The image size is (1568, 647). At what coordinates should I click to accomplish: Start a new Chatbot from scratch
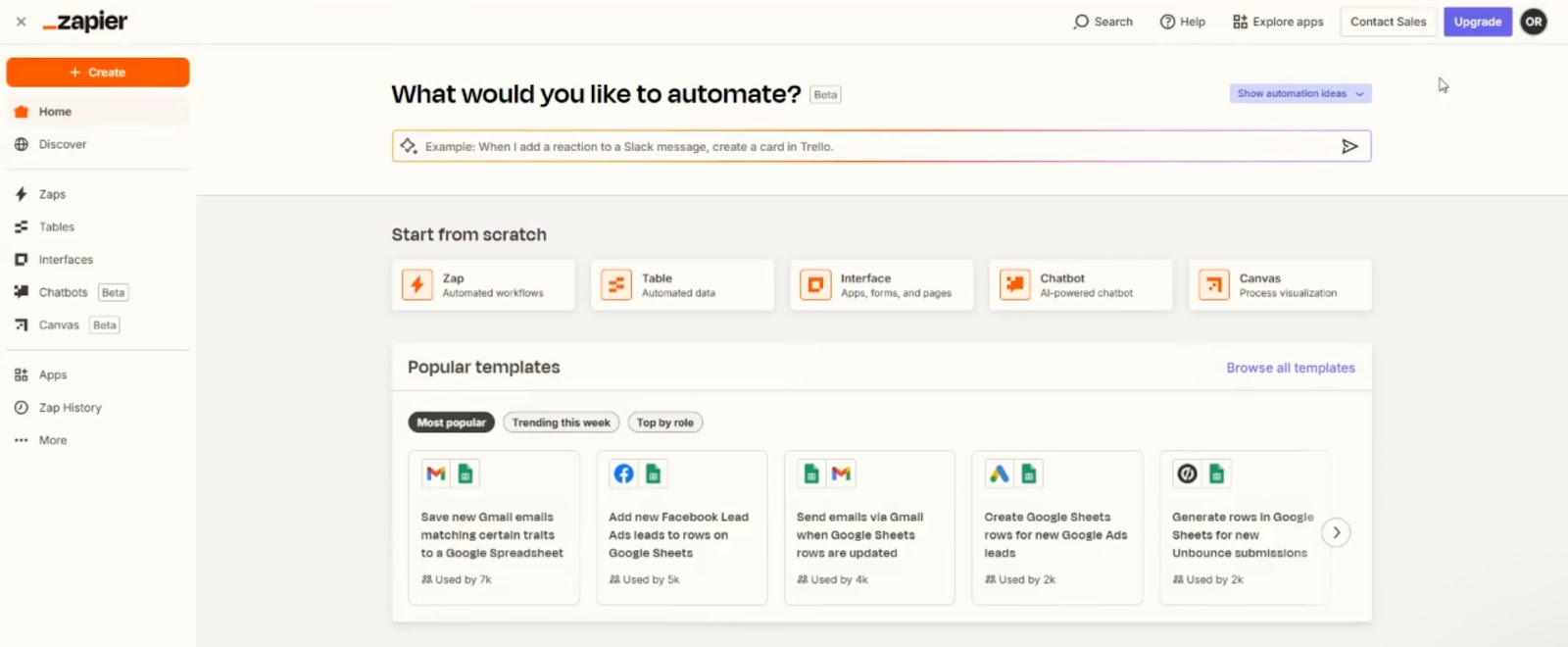click(x=1081, y=285)
